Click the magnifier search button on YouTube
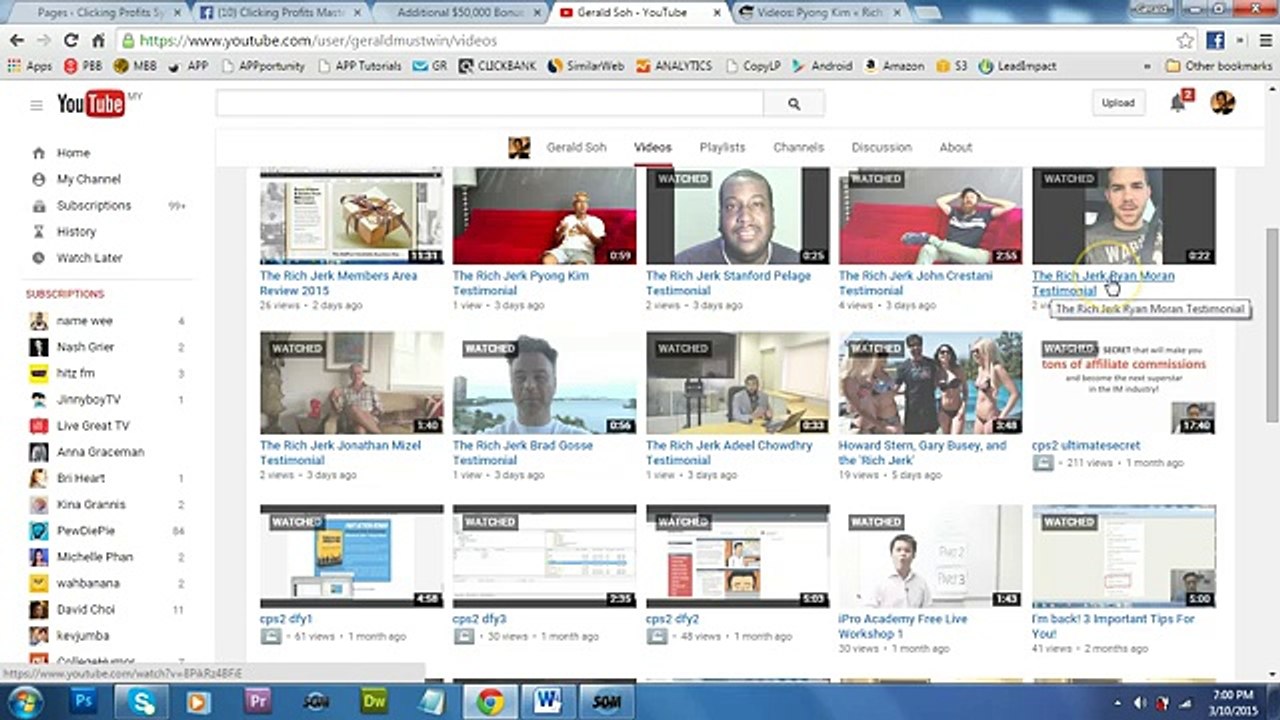1280x720 pixels. tap(794, 103)
